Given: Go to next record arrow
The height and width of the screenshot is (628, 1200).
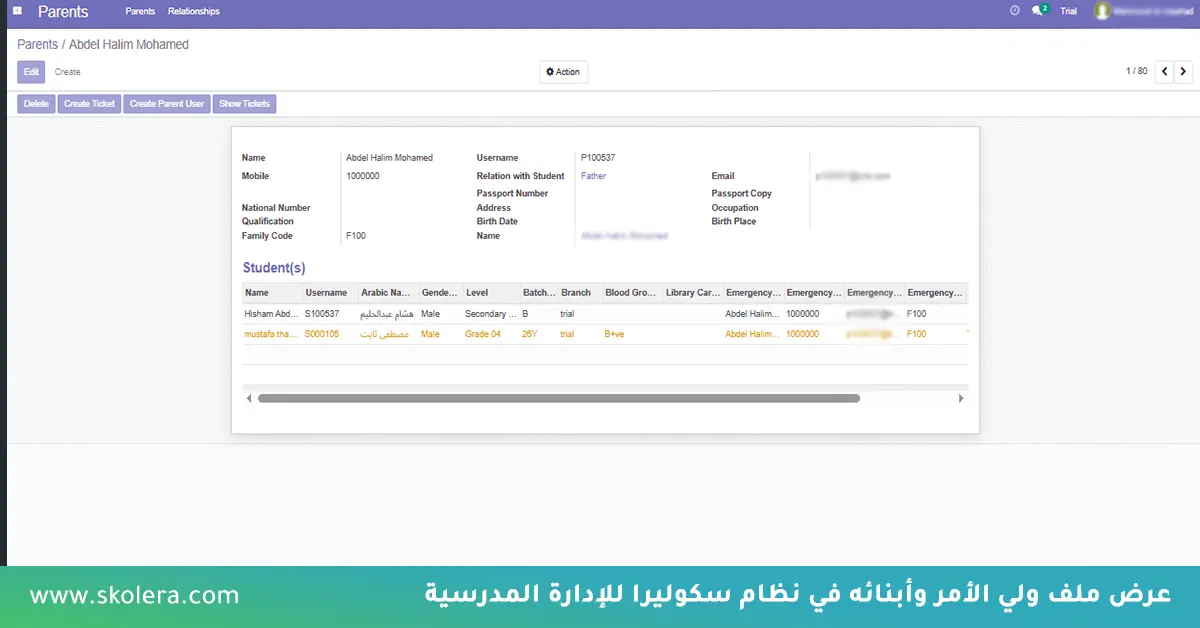Looking at the screenshot, I should pyautogui.click(x=1183, y=72).
